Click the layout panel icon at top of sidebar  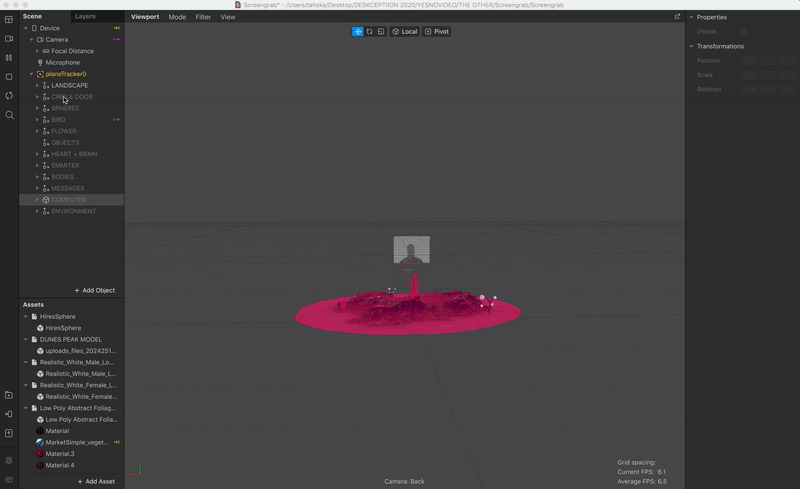click(x=9, y=19)
